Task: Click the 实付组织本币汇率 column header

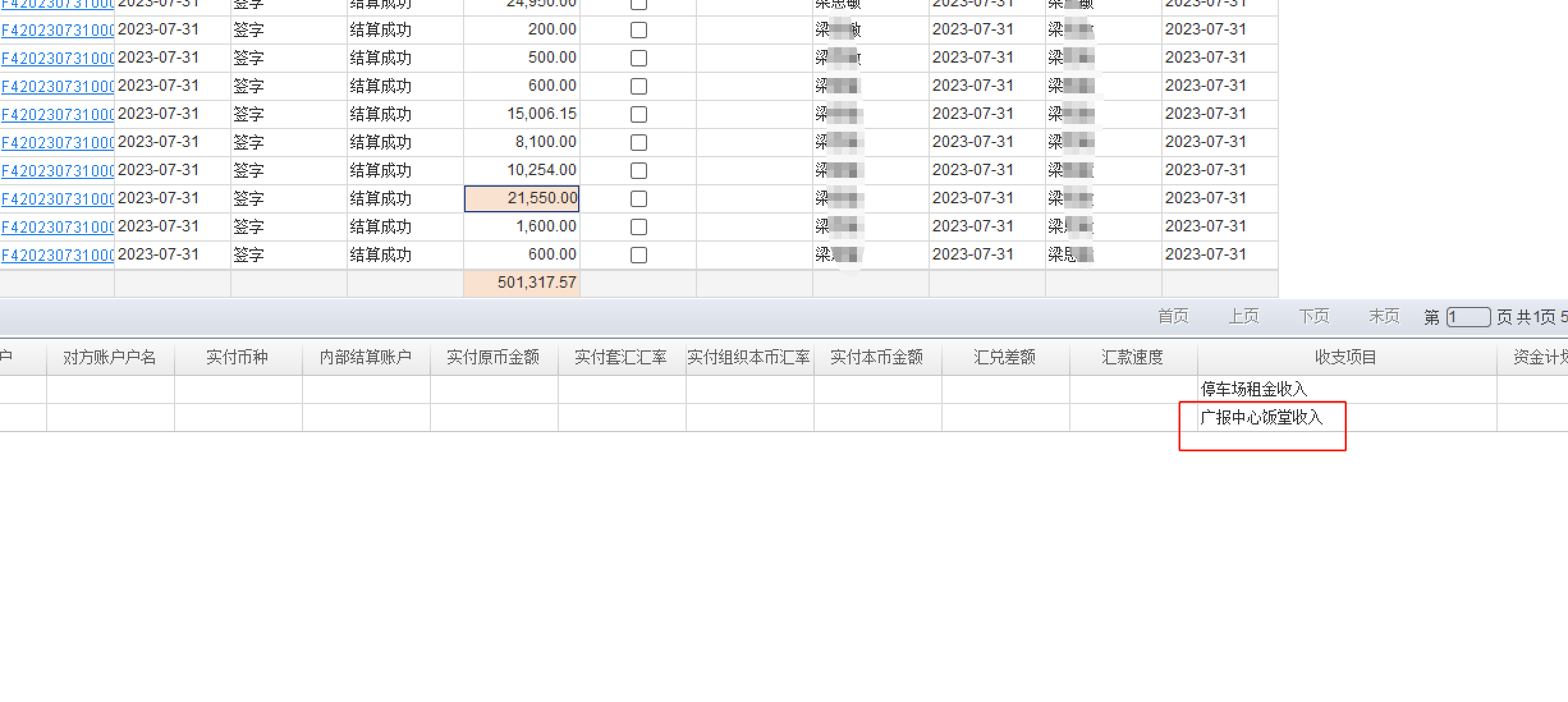Action: [749, 357]
